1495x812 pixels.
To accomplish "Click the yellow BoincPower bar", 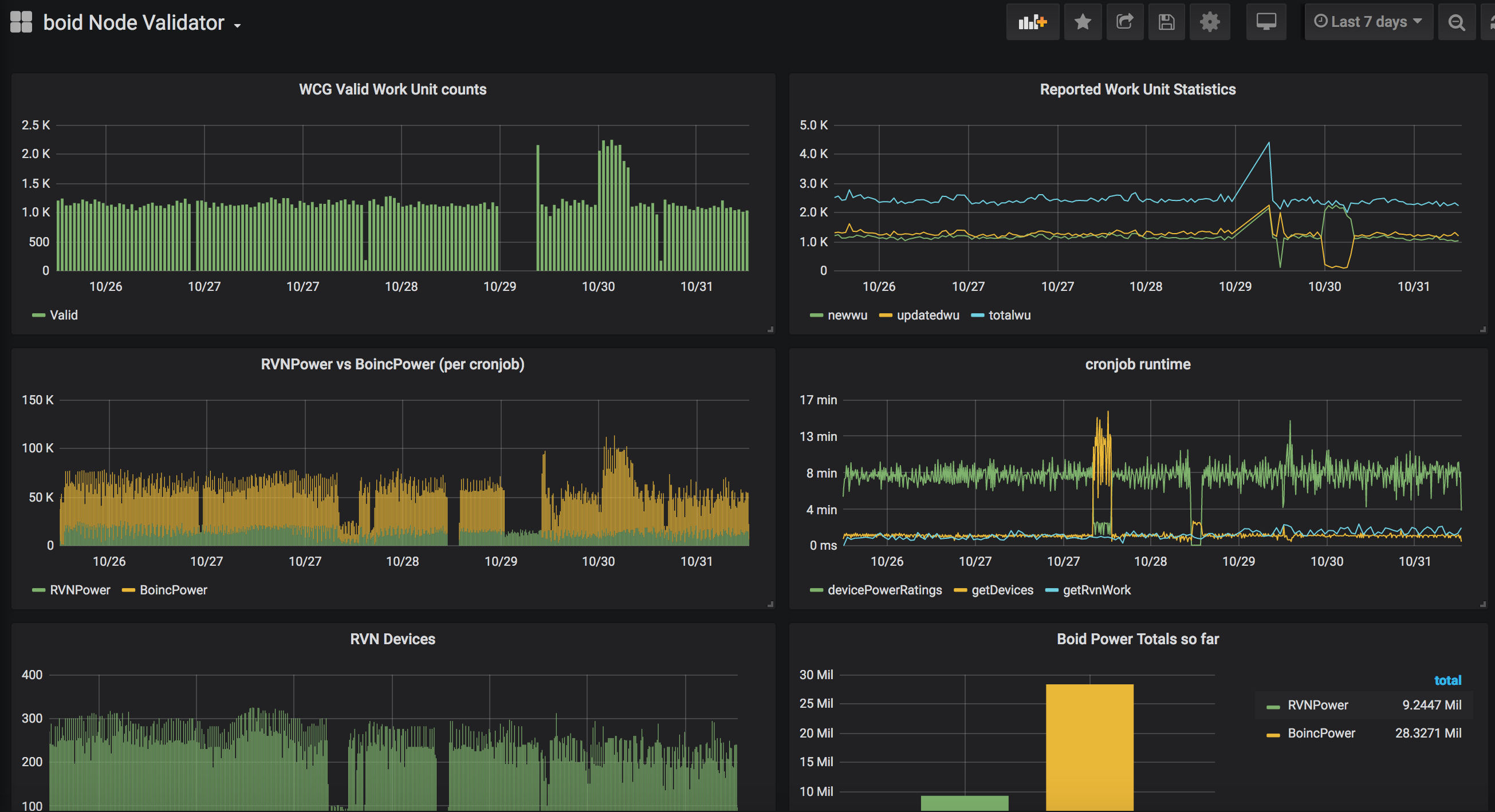I will pos(1089,747).
